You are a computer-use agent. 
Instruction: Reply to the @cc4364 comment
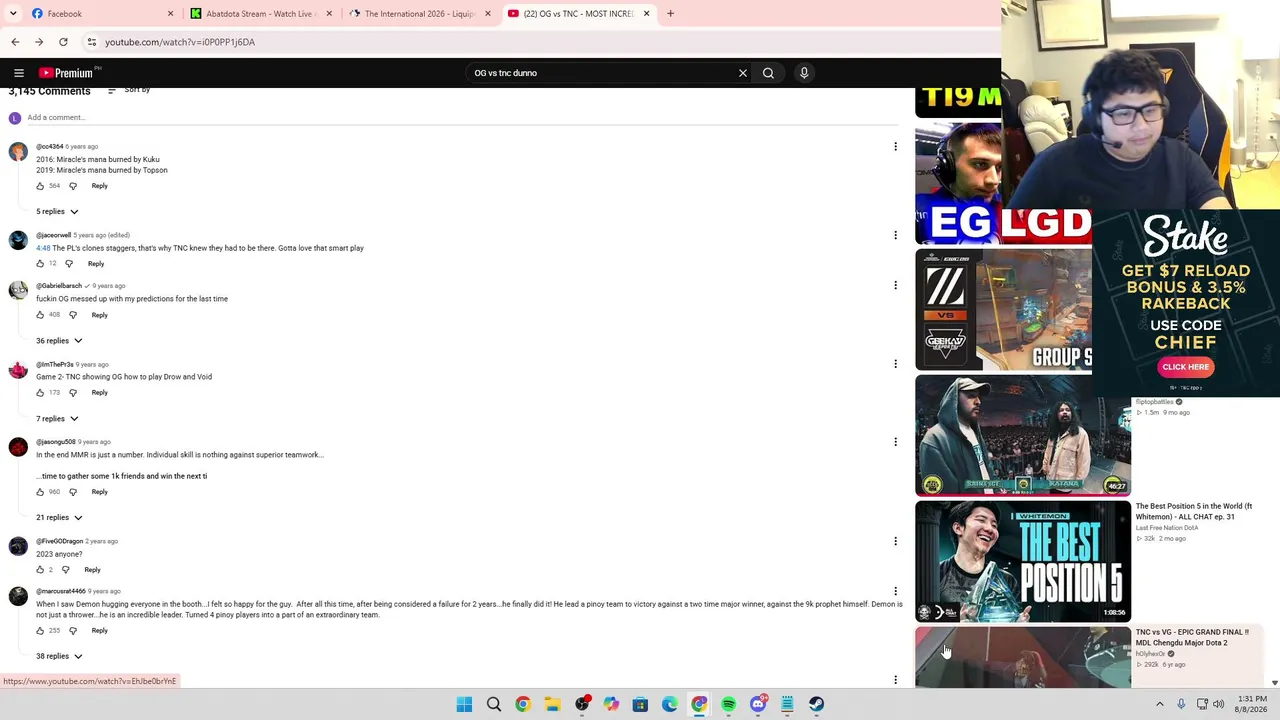[x=100, y=186]
